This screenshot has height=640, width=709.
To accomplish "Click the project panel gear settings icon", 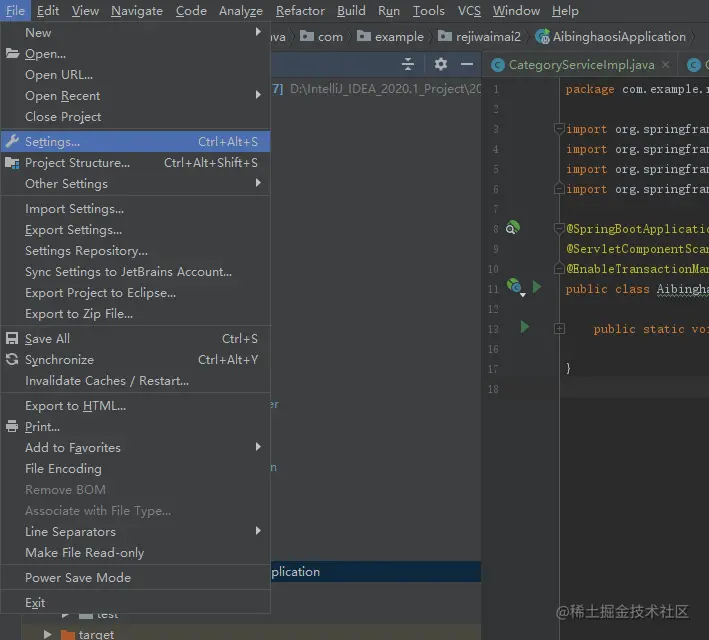I will (441, 64).
